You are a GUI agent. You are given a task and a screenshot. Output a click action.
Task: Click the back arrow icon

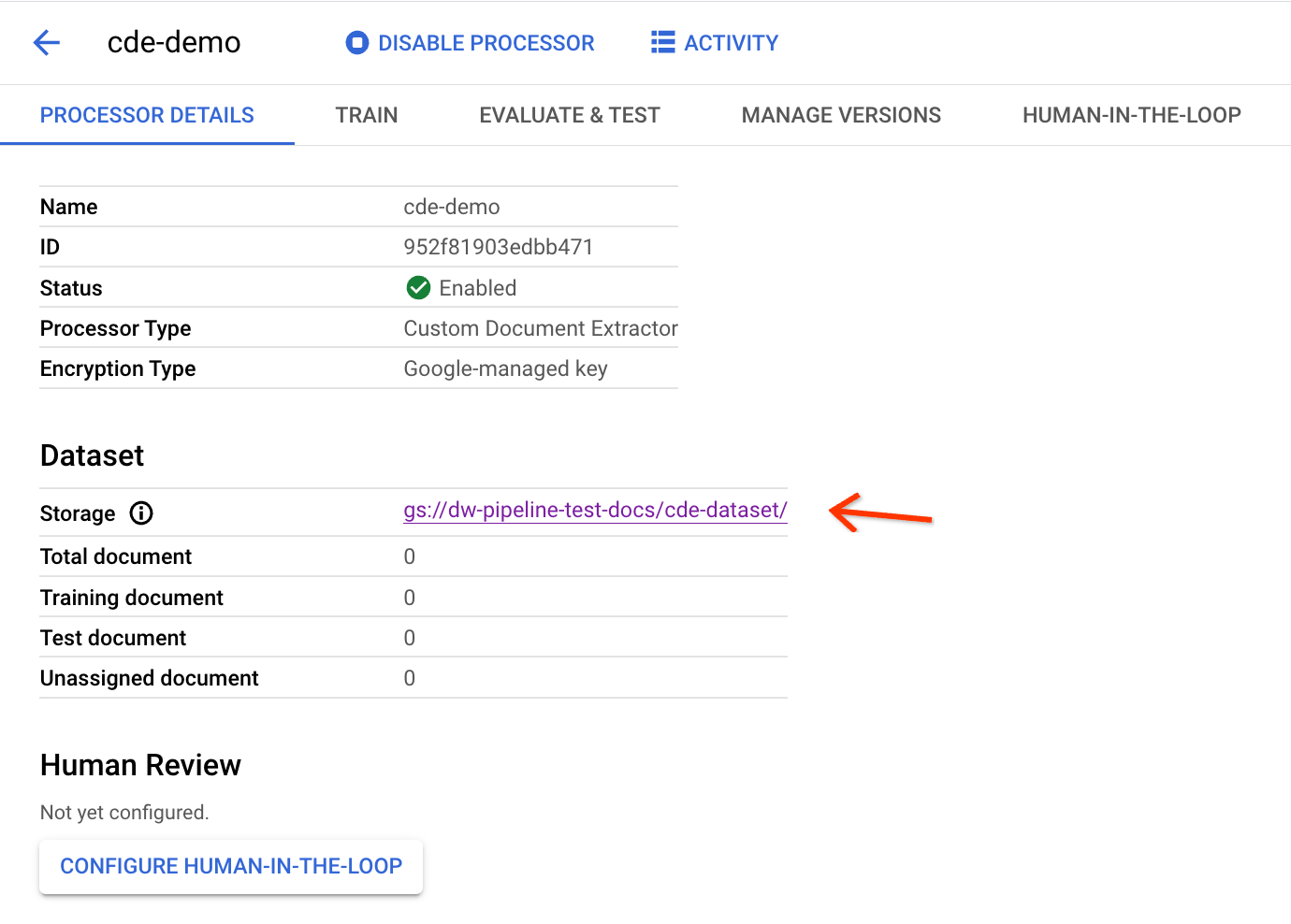(x=46, y=42)
